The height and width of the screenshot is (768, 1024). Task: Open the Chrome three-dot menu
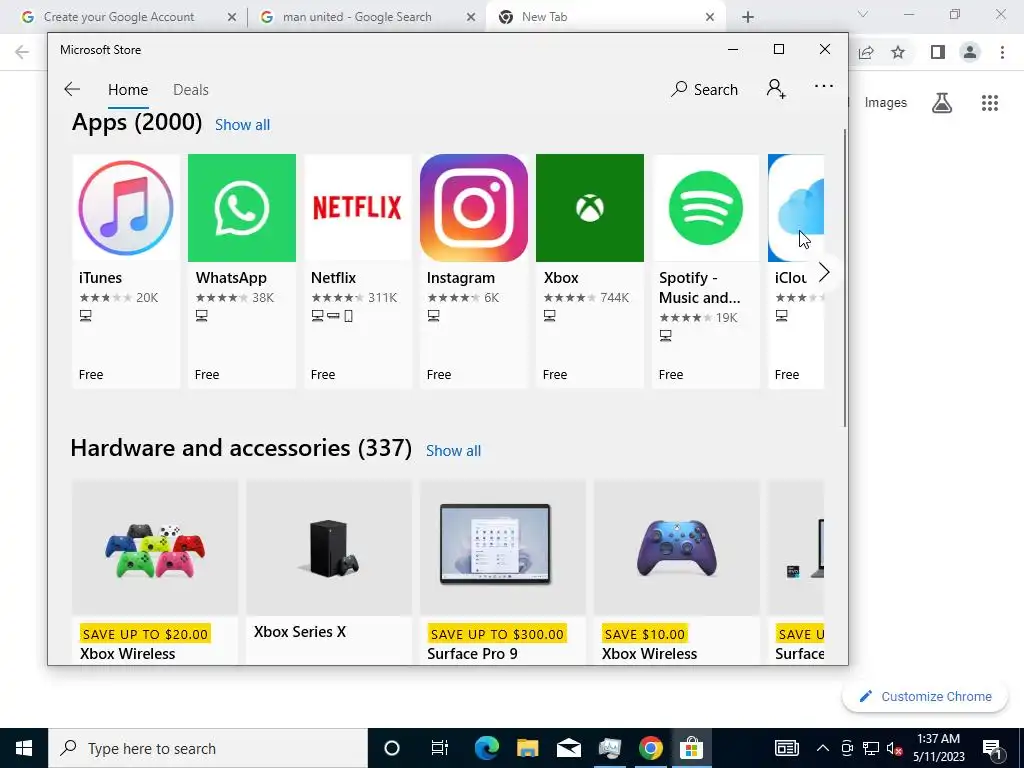pyautogui.click(x=1002, y=52)
